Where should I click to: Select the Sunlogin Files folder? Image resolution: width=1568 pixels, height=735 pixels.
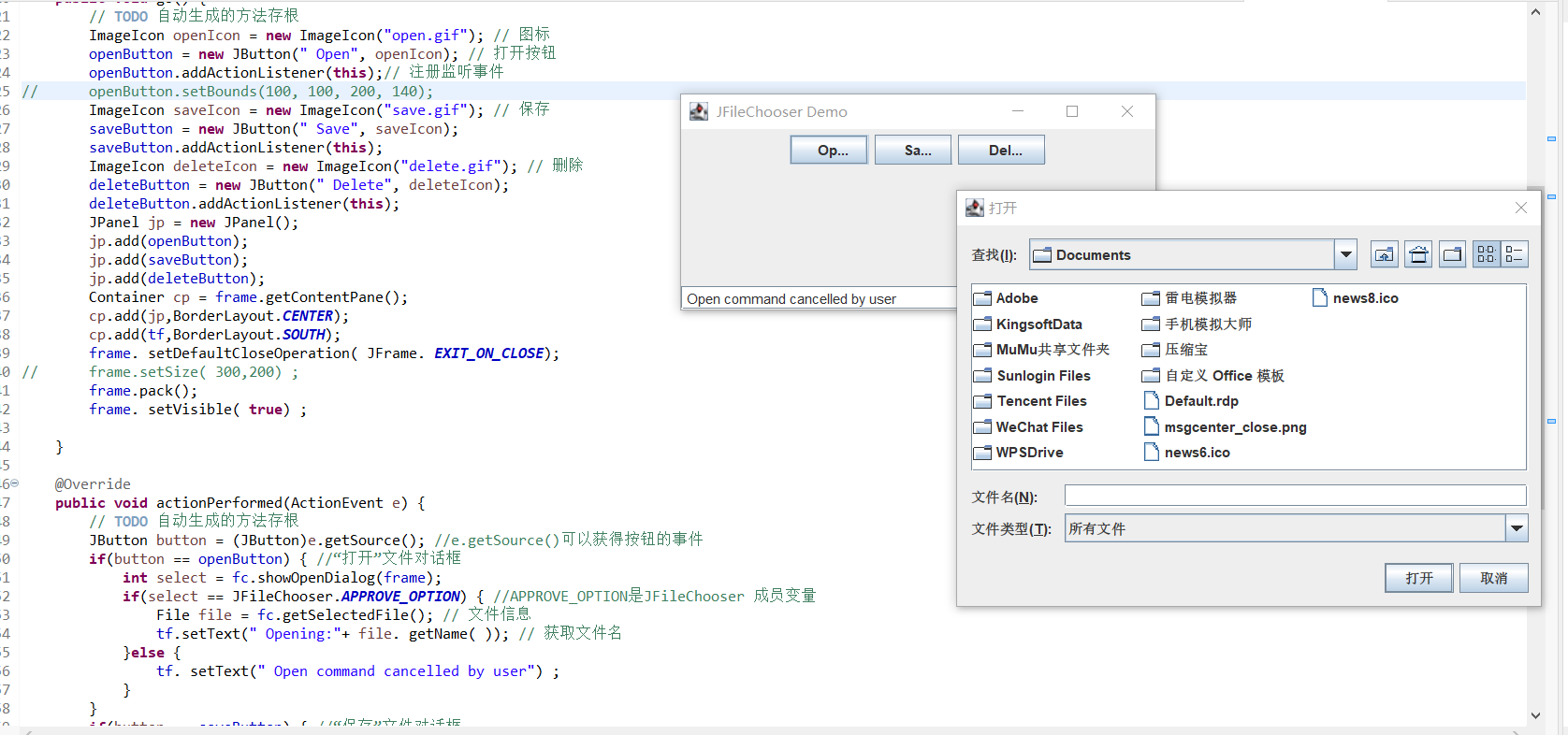click(1032, 376)
